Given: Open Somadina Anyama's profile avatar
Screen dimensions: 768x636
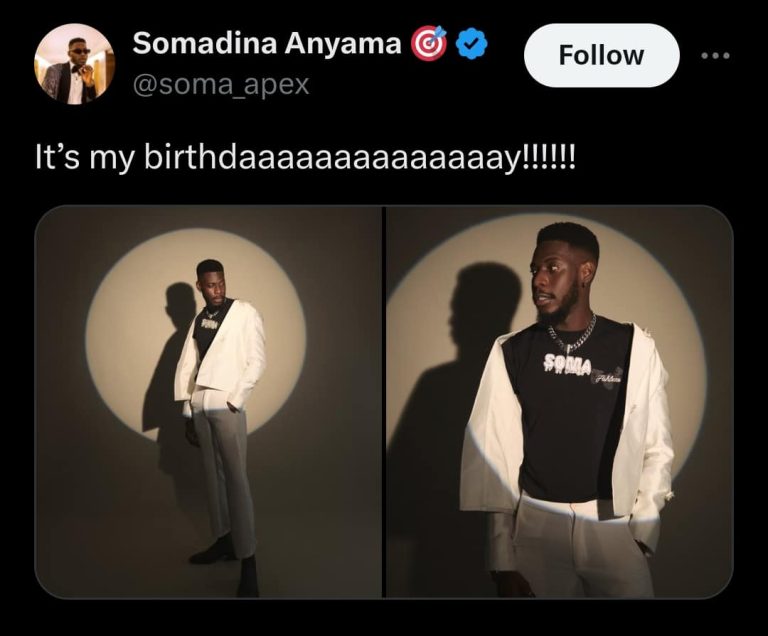Looking at the screenshot, I should pyautogui.click(x=74, y=64).
